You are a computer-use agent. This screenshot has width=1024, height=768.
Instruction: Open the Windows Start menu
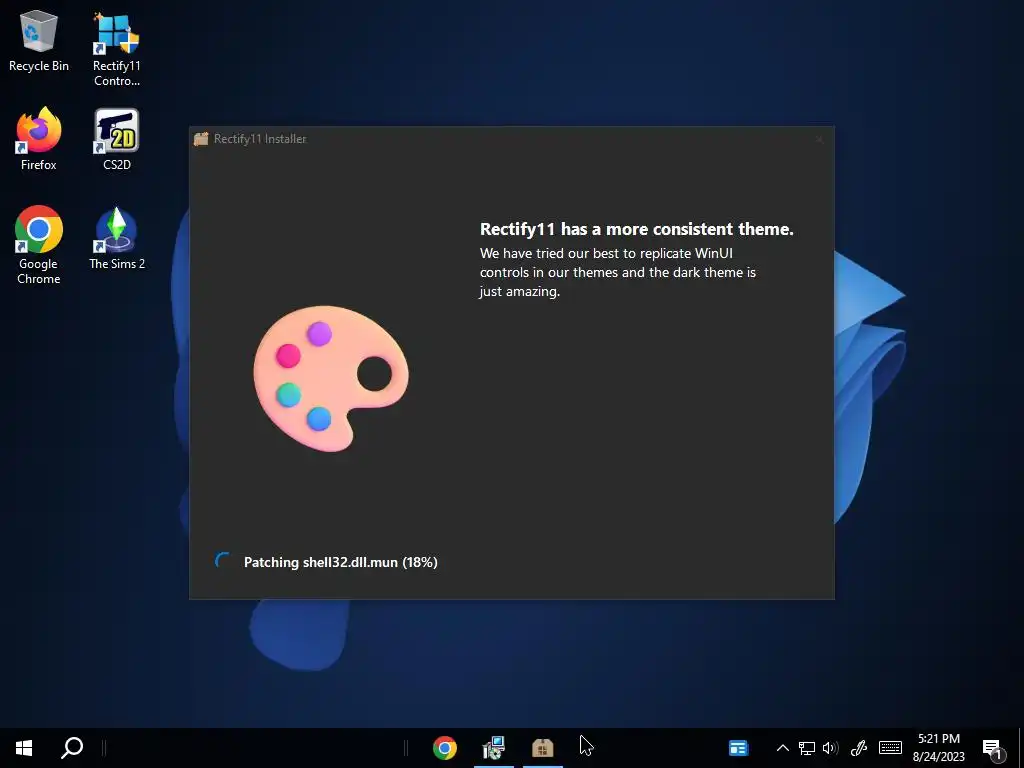pyautogui.click(x=24, y=748)
